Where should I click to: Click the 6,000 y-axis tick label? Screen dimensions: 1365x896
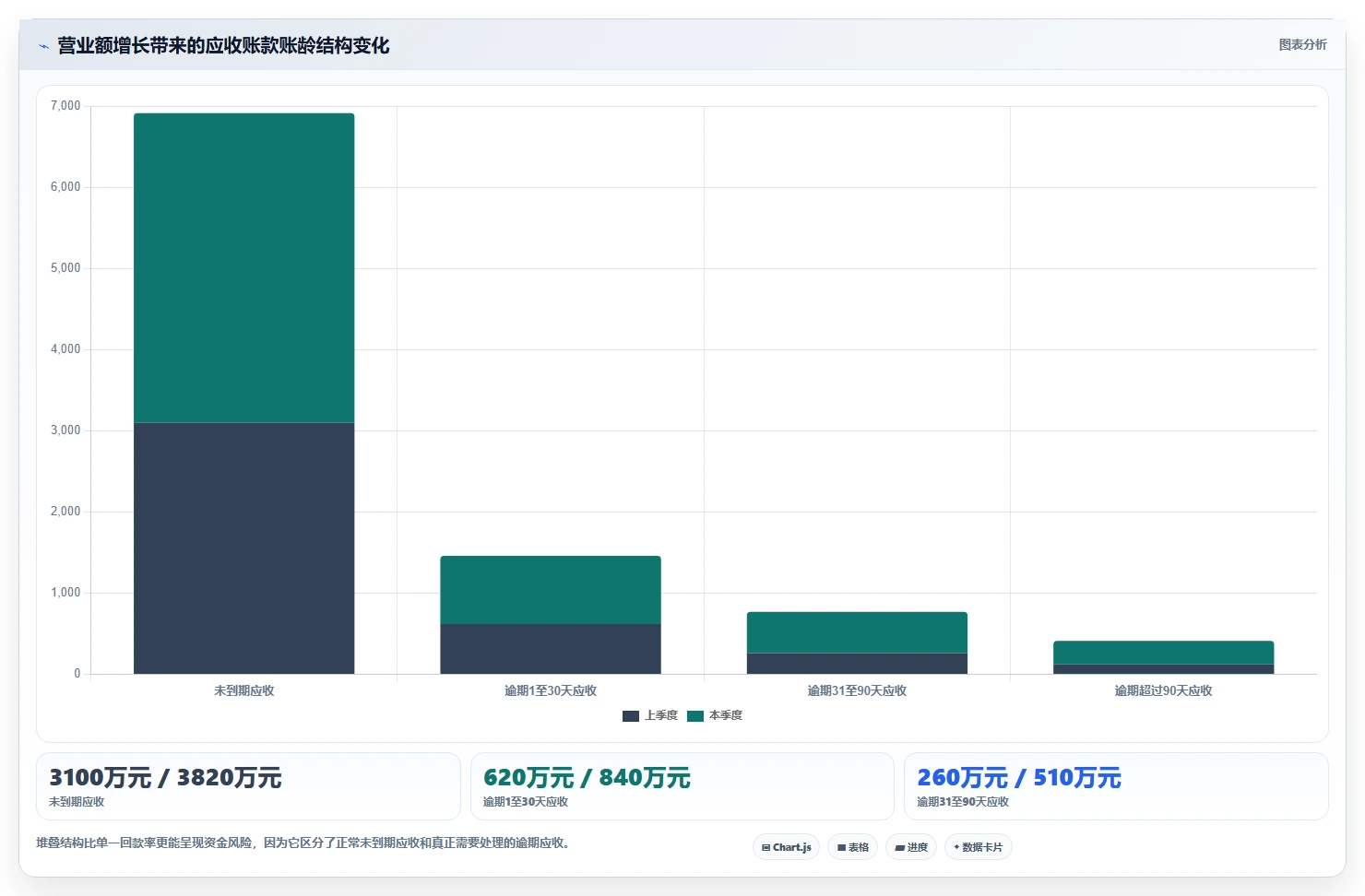(x=65, y=187)
